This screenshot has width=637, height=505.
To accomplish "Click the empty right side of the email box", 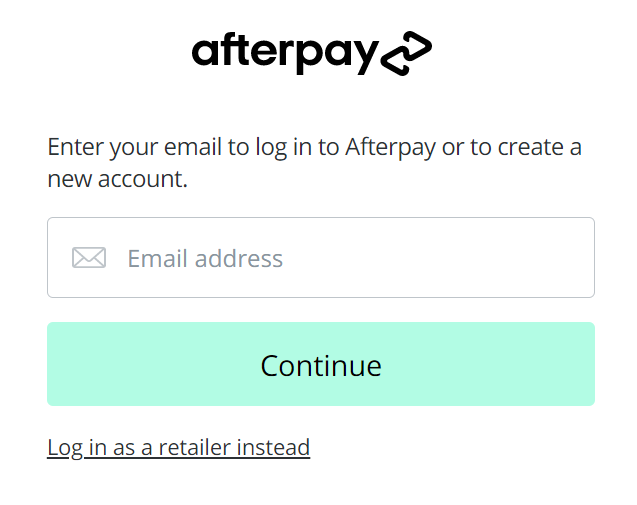I will coord(447,258).
